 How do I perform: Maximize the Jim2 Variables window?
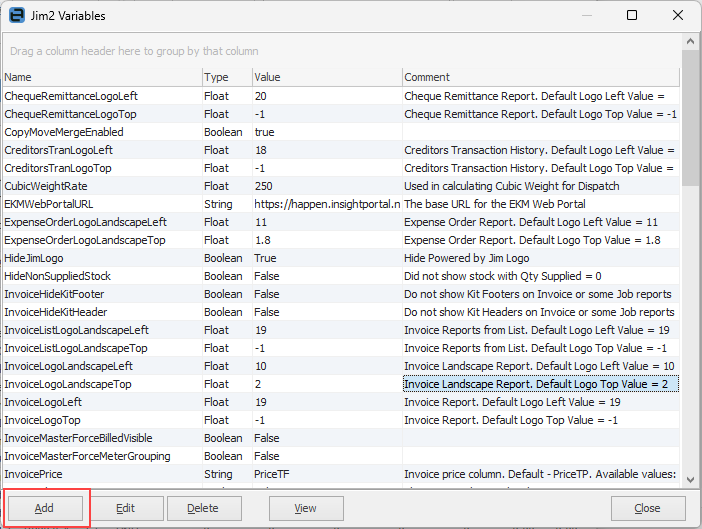click(x=632, y=16)
